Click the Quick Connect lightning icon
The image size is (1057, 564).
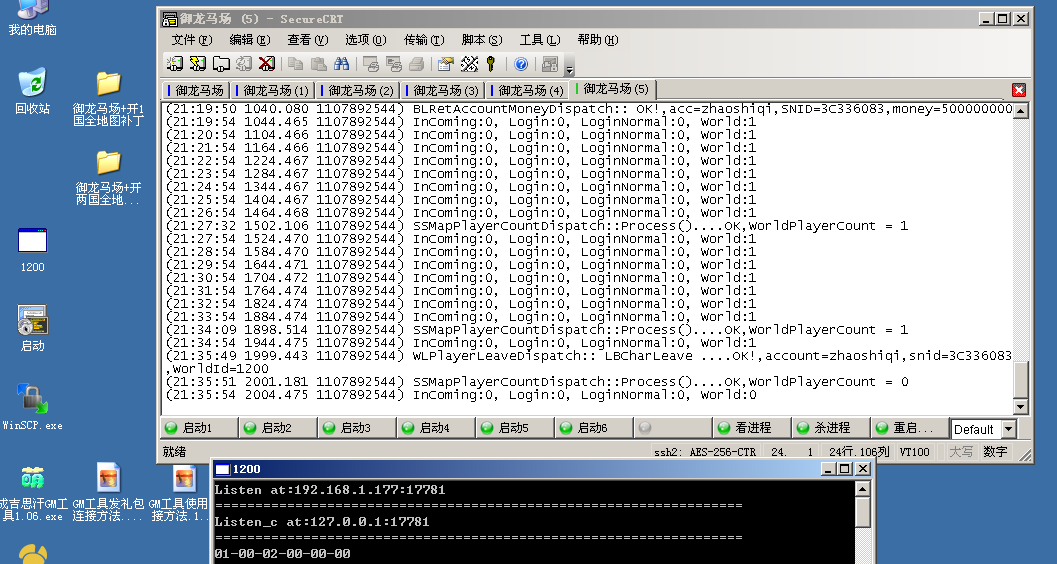click(x=197, y=64)
